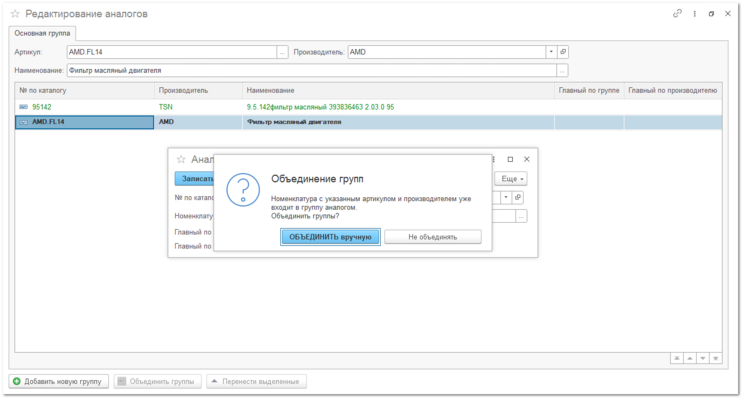
Task: Close the analog window
Action: (x=526, y=159)
